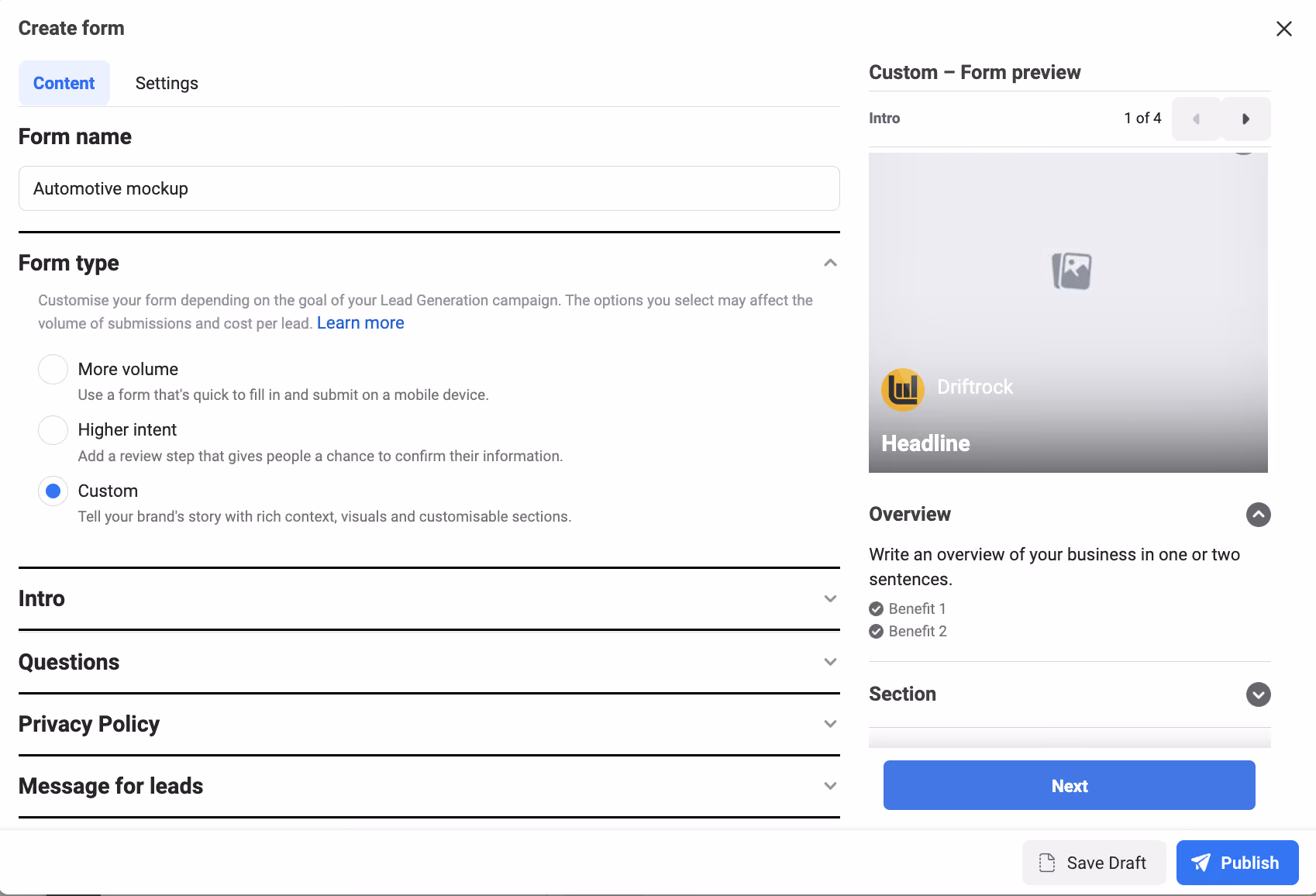Select the Higher intent radio button
The height and width of the screenshot is (896, 1316).
point(53,429)
